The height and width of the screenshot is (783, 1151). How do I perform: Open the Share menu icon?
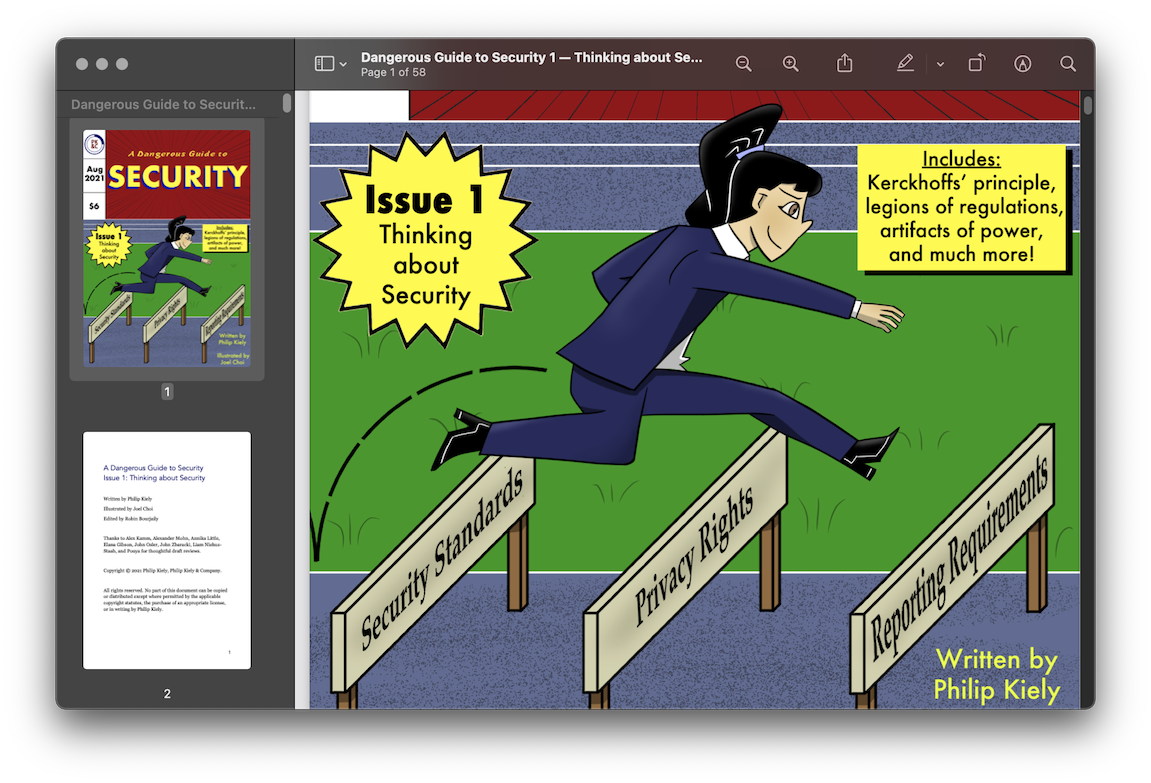(844, 64)
